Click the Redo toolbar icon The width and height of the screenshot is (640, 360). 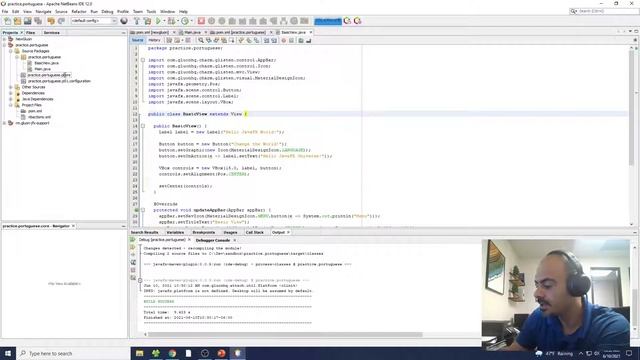coord(62,21)
